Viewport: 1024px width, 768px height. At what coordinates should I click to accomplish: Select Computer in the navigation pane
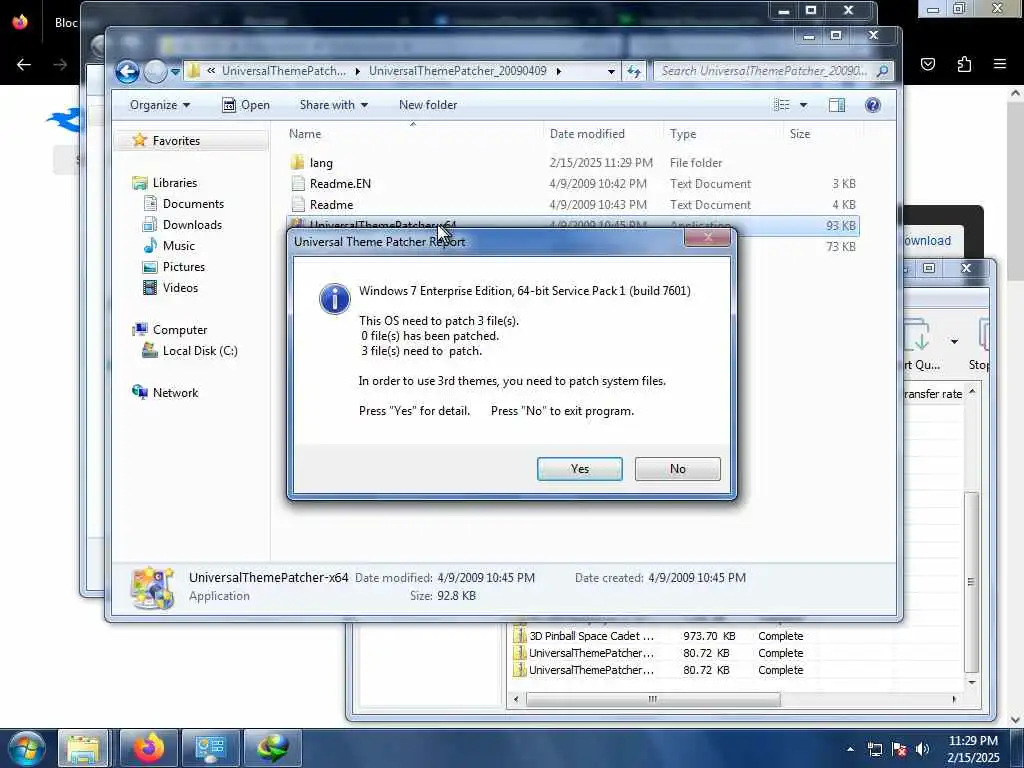click(180, 330)
